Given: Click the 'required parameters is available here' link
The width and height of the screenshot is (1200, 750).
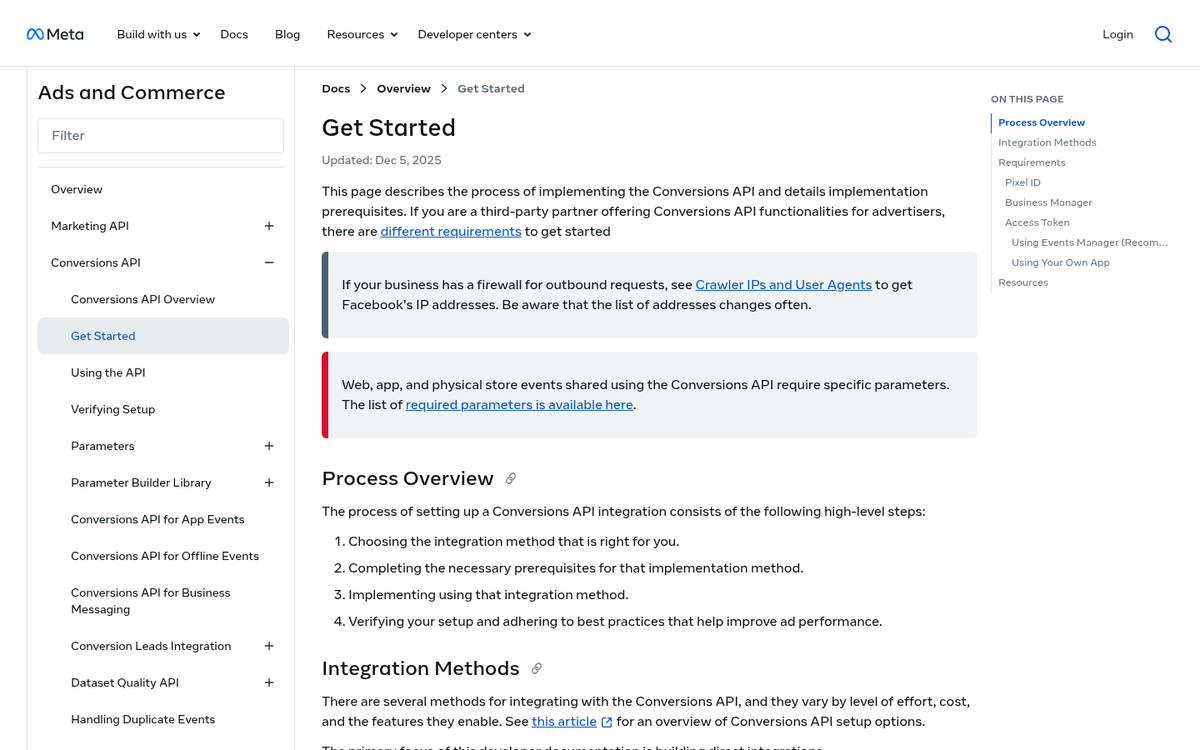Looking at the screenshot, I should [x=518, y=404].
